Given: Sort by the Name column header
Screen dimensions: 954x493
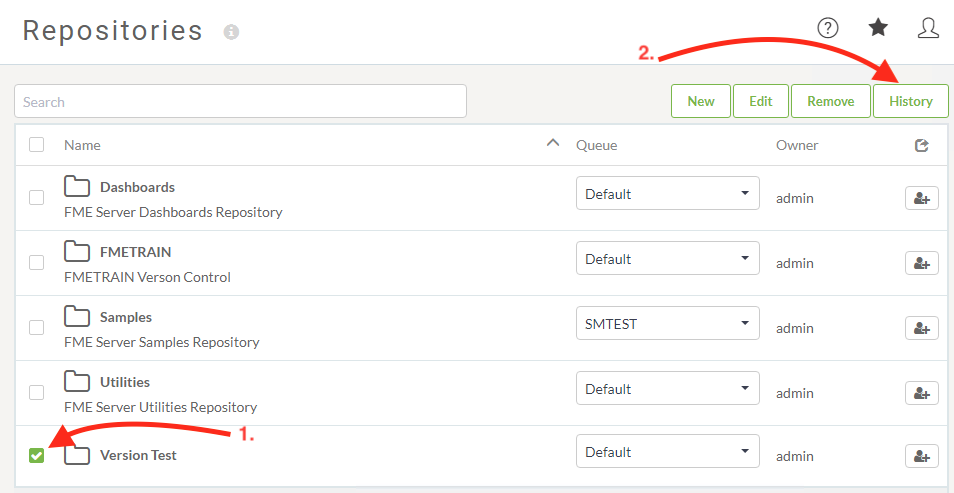Looking at the screenshot, I should click(x=82, y=145).
